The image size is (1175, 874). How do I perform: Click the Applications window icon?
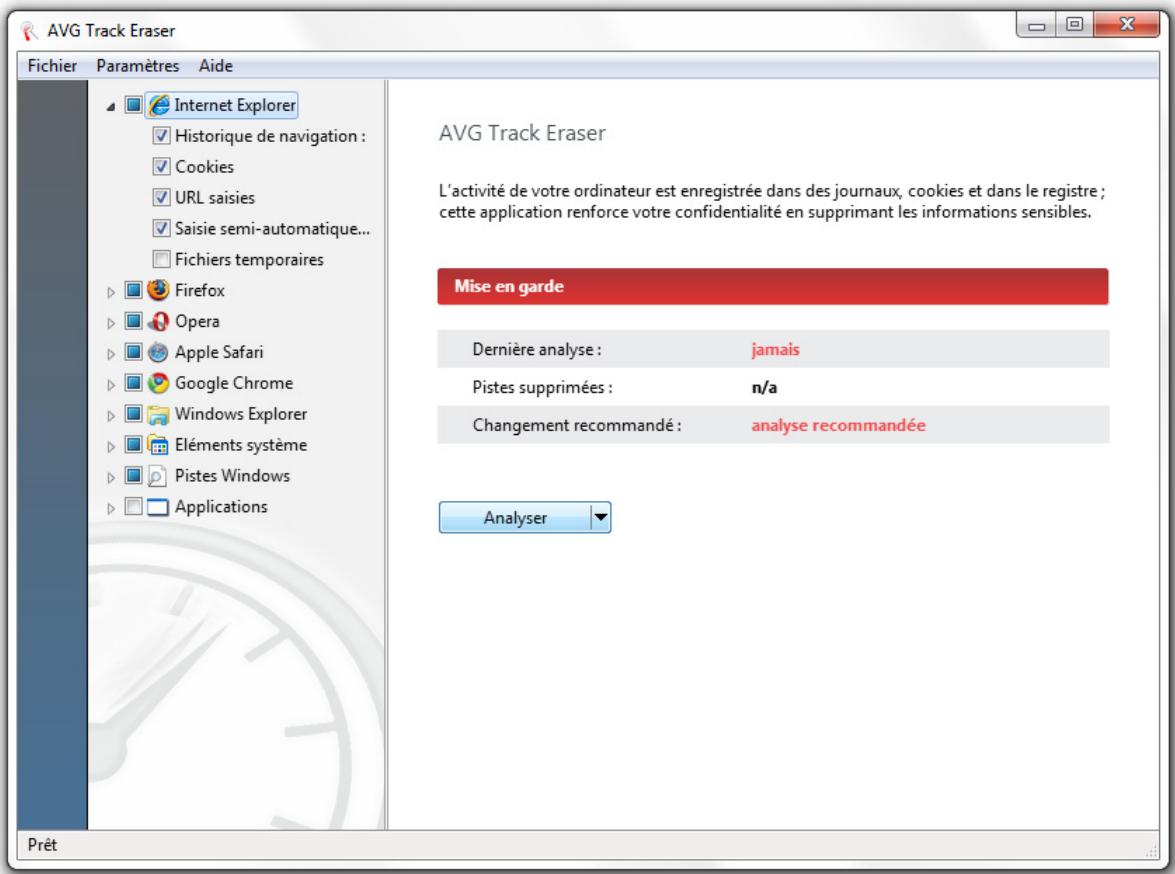pyautogui.click(x=158, y=507)
